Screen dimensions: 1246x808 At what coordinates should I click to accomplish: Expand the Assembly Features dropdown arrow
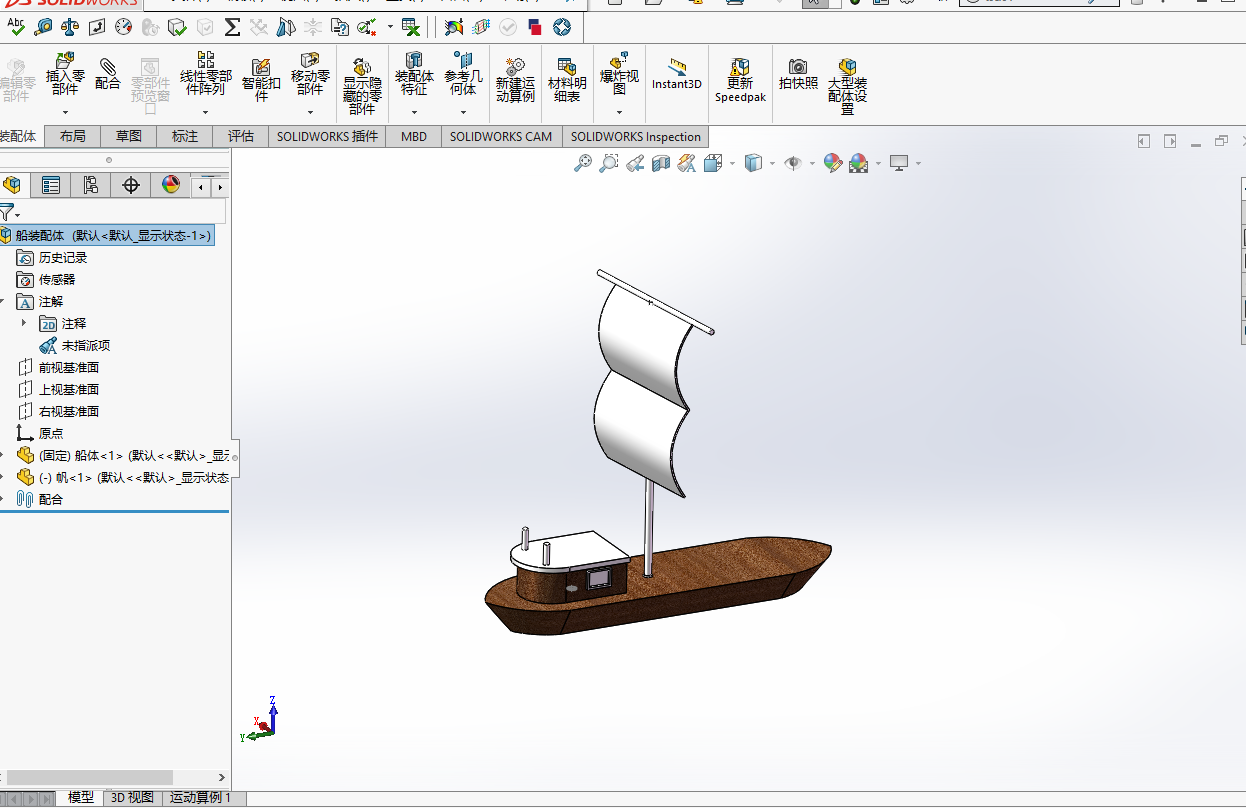coord(414,110)
